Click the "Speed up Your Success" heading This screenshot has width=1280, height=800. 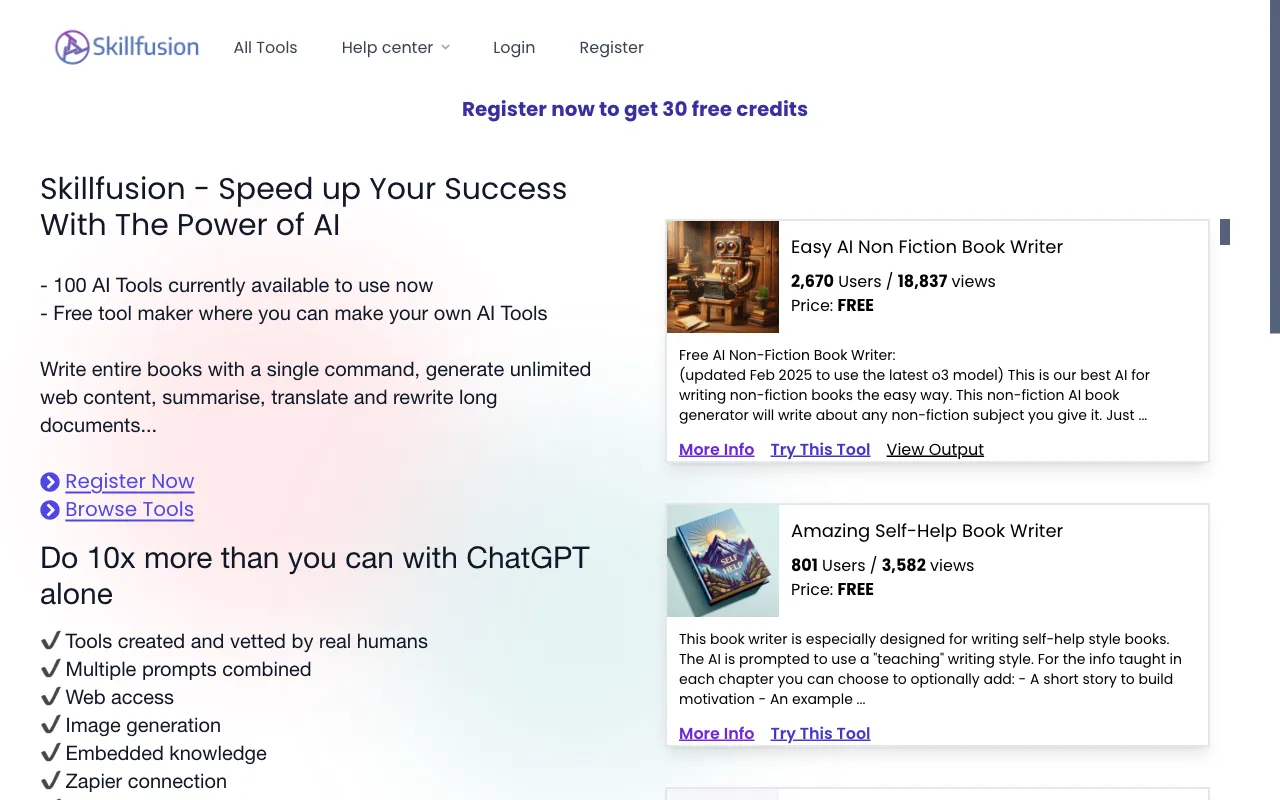pos(304,207)
